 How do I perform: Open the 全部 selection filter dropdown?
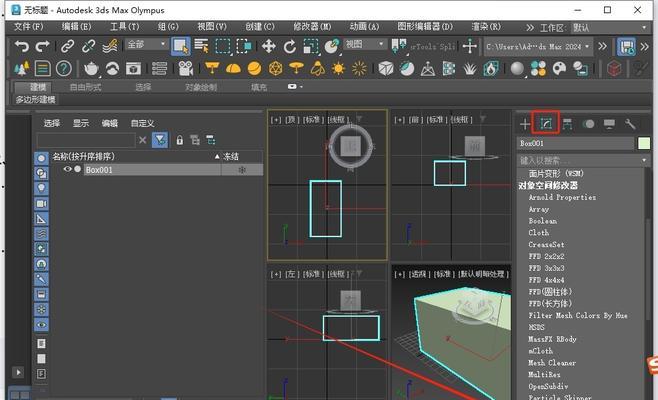tap(146, 44)
